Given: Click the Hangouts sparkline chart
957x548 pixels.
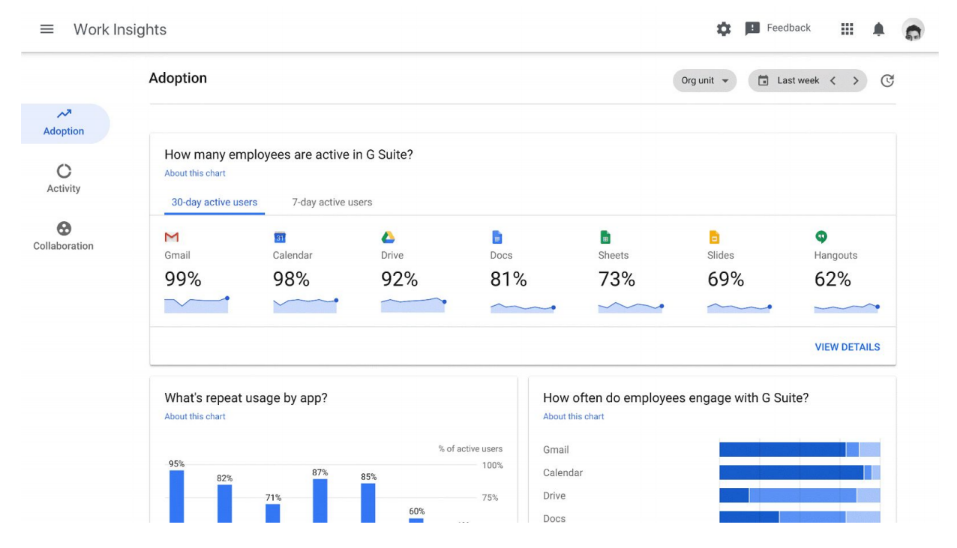Looking at the screenshot, I should [x=847, y=308].
